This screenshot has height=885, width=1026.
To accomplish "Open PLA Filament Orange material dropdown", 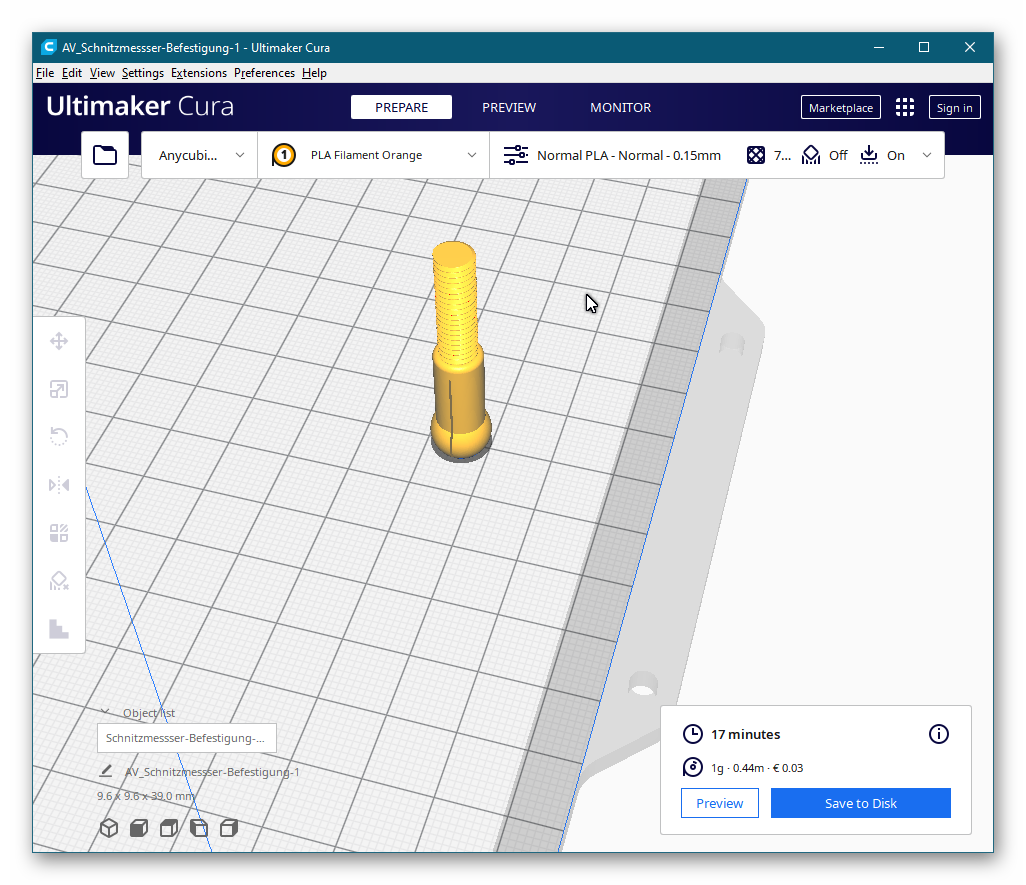I will pos(374,155).
